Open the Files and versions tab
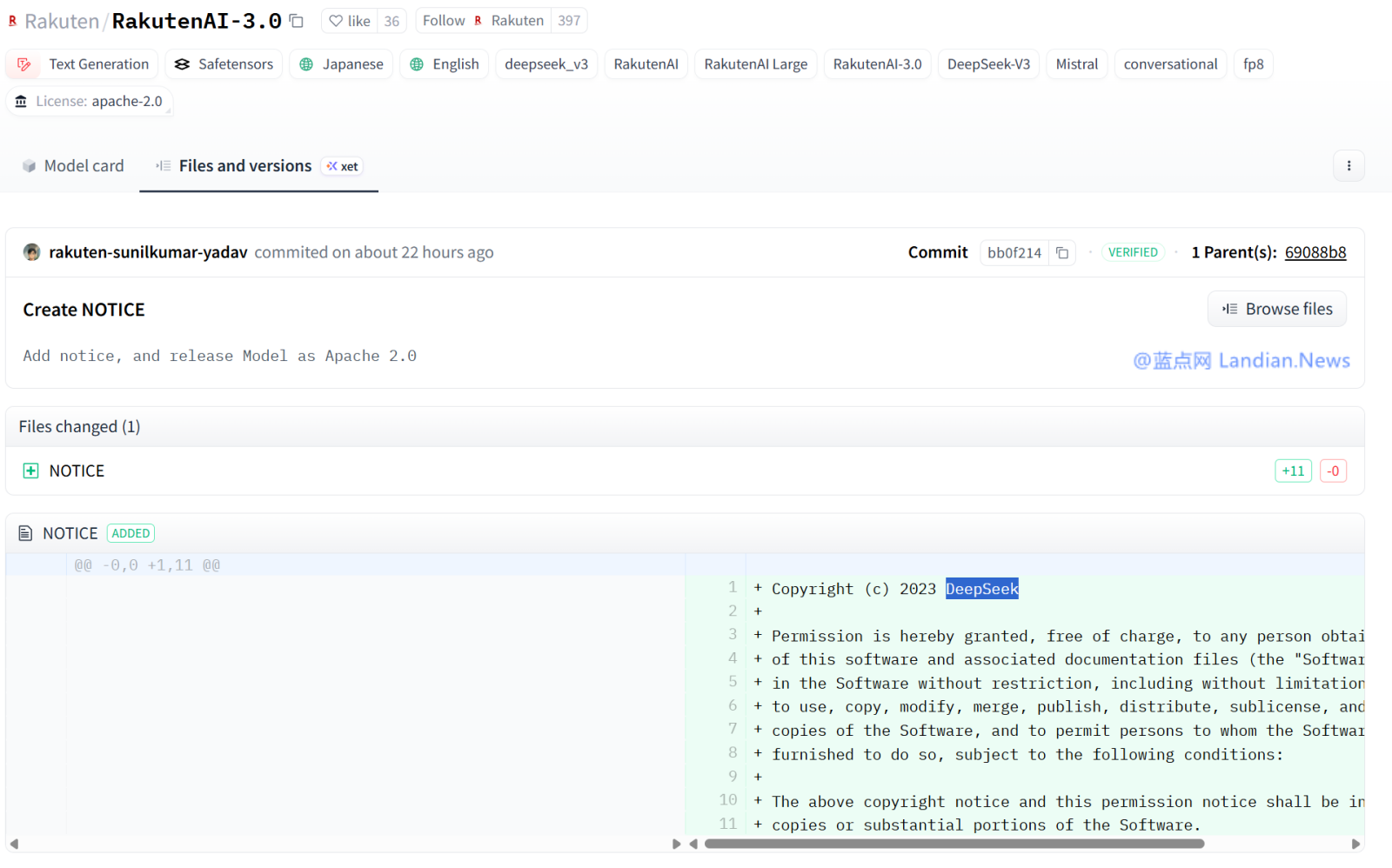The height and width of the screenshot is (868, 1392). click(x=244, y=166)
